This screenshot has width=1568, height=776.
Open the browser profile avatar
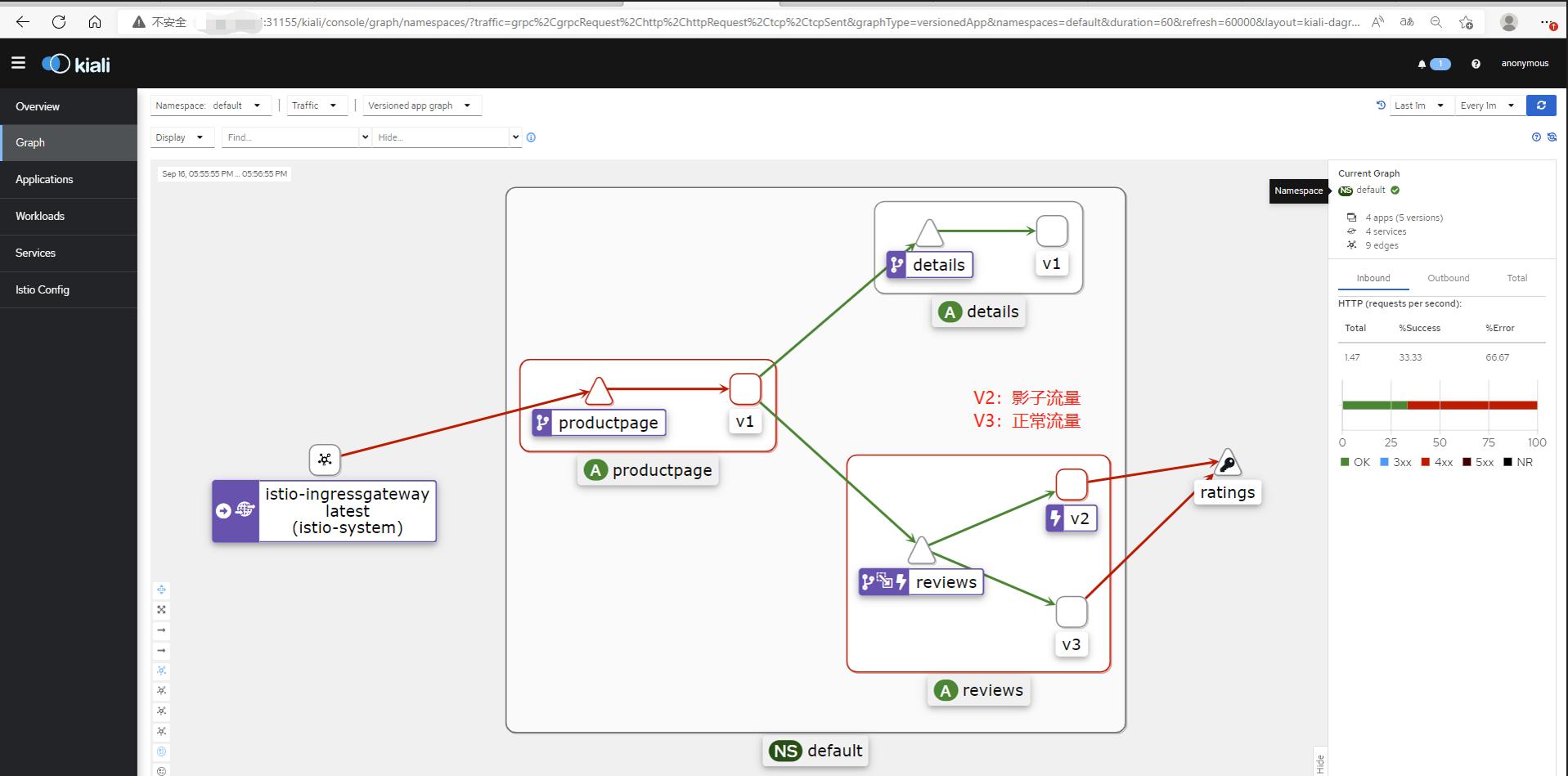click(1509, 22)
